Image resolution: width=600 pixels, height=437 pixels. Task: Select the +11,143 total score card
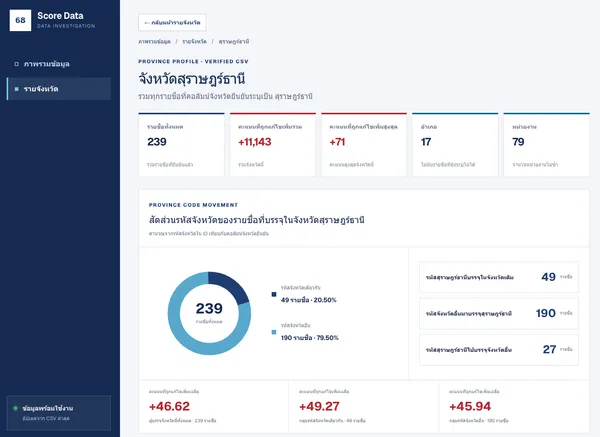[273, 145]
